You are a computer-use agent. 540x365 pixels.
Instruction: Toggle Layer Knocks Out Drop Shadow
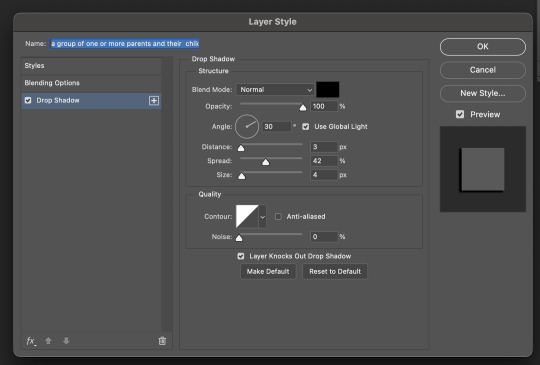click(x=241, y=256)
